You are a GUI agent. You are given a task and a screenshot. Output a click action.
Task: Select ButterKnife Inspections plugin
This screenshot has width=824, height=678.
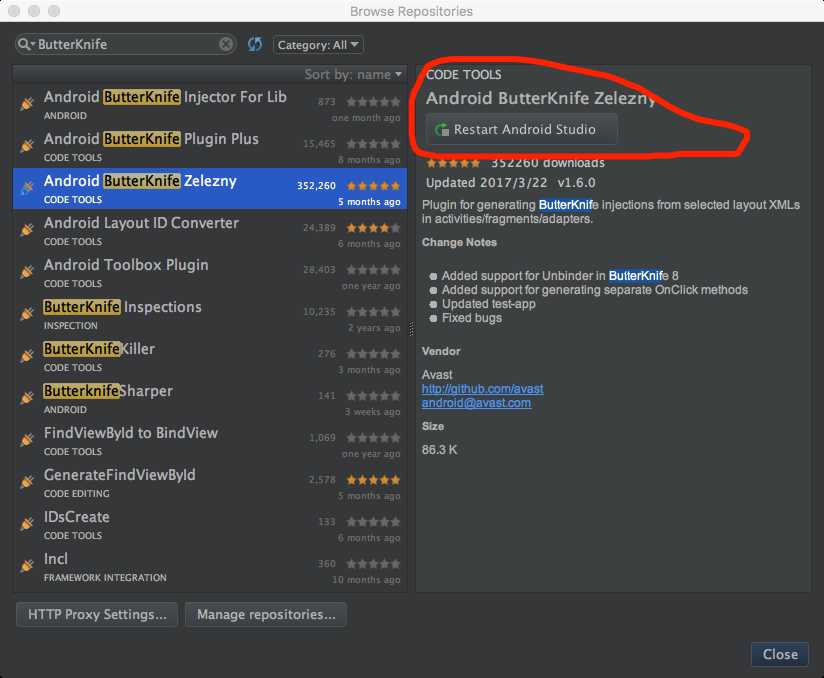(210, 315)
